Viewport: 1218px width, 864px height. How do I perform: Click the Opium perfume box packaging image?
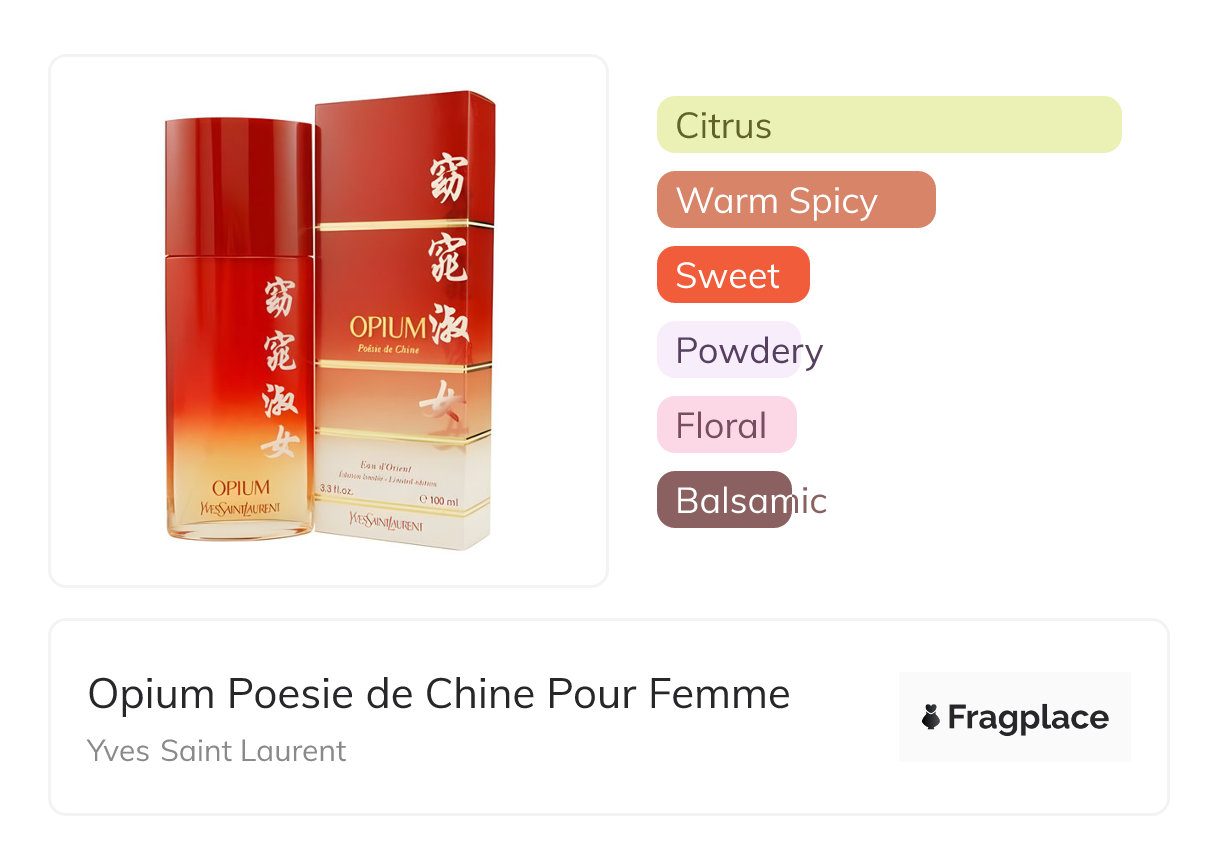point(405,320)
